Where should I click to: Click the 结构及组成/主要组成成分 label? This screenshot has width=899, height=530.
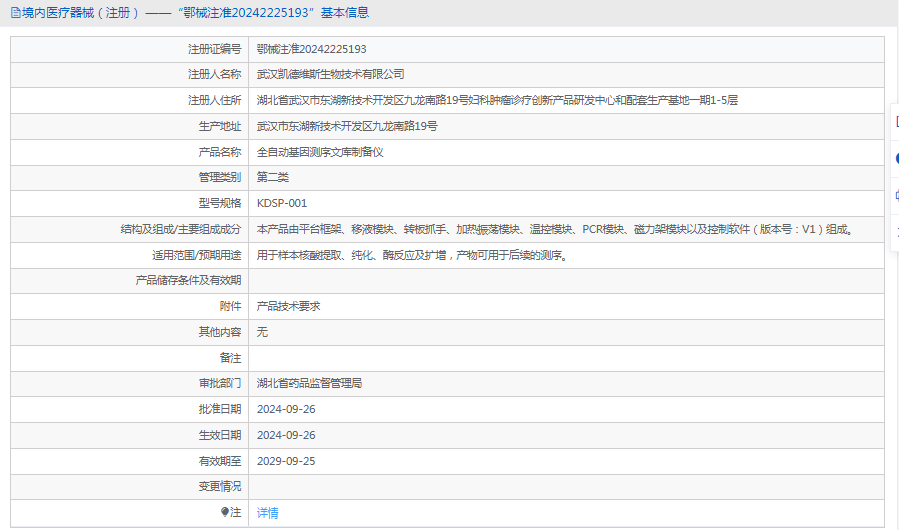point(181,229)
